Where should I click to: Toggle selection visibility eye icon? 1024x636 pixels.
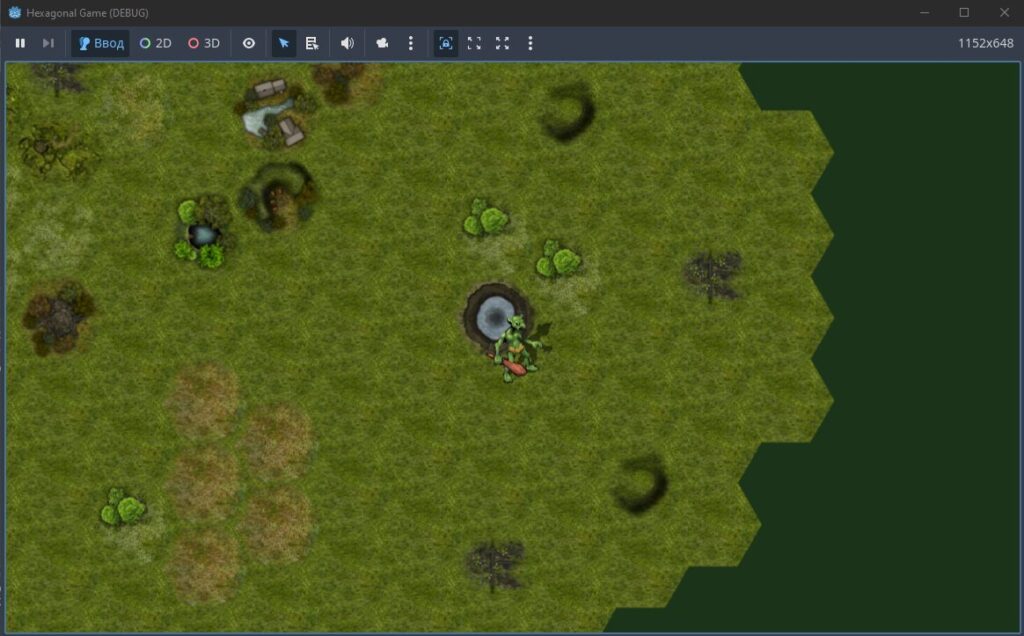[x=249, y=43]
